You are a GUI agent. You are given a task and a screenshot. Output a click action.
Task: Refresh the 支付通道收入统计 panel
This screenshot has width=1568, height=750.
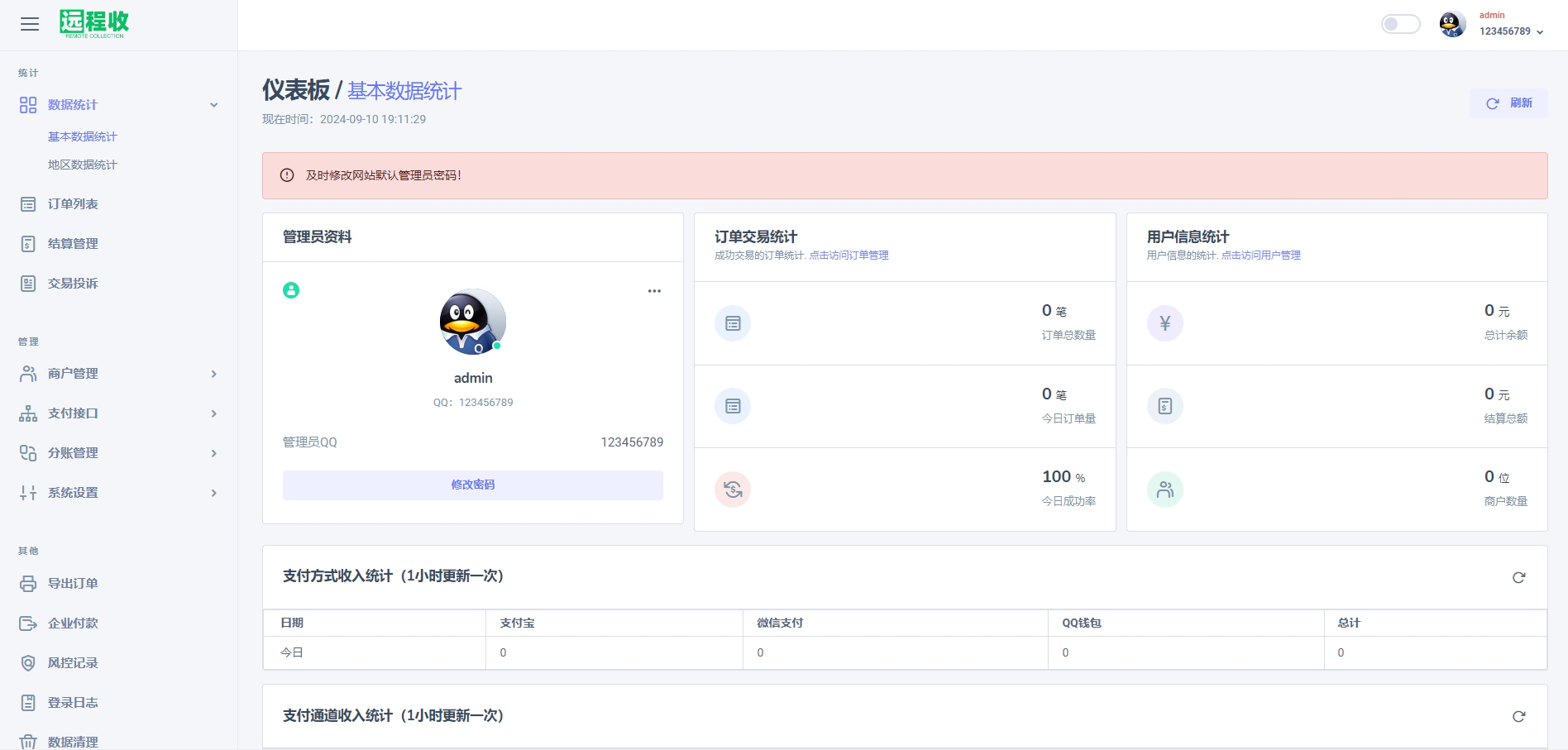1518,716
